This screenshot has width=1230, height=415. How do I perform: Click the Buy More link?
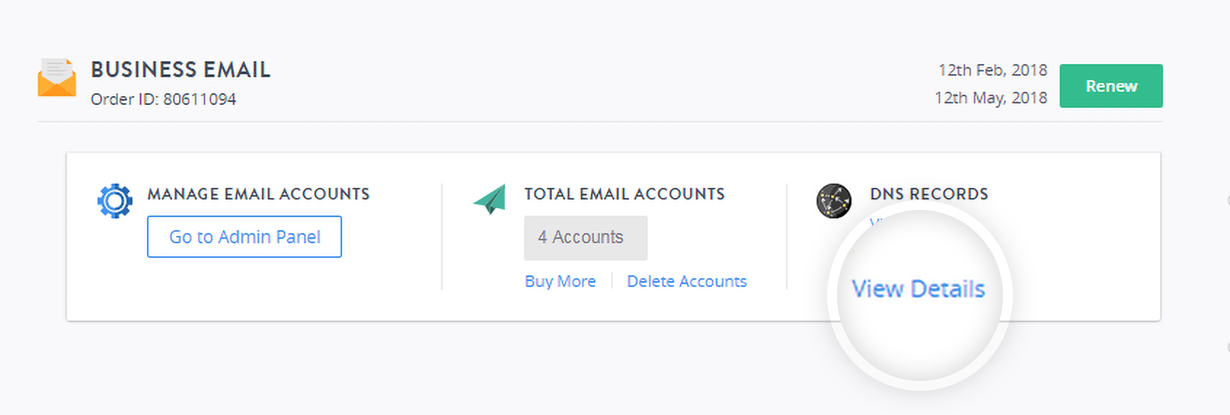click(x=560, y=282)
